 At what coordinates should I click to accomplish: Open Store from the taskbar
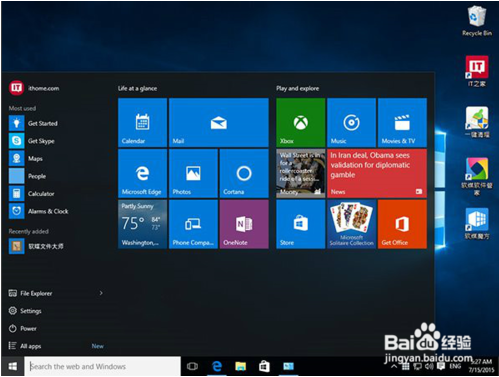[x=264, y=366]
